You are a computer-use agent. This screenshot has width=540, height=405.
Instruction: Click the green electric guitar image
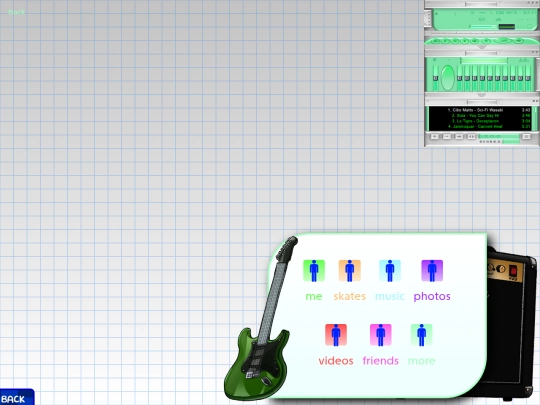click(x=261, y=319)
